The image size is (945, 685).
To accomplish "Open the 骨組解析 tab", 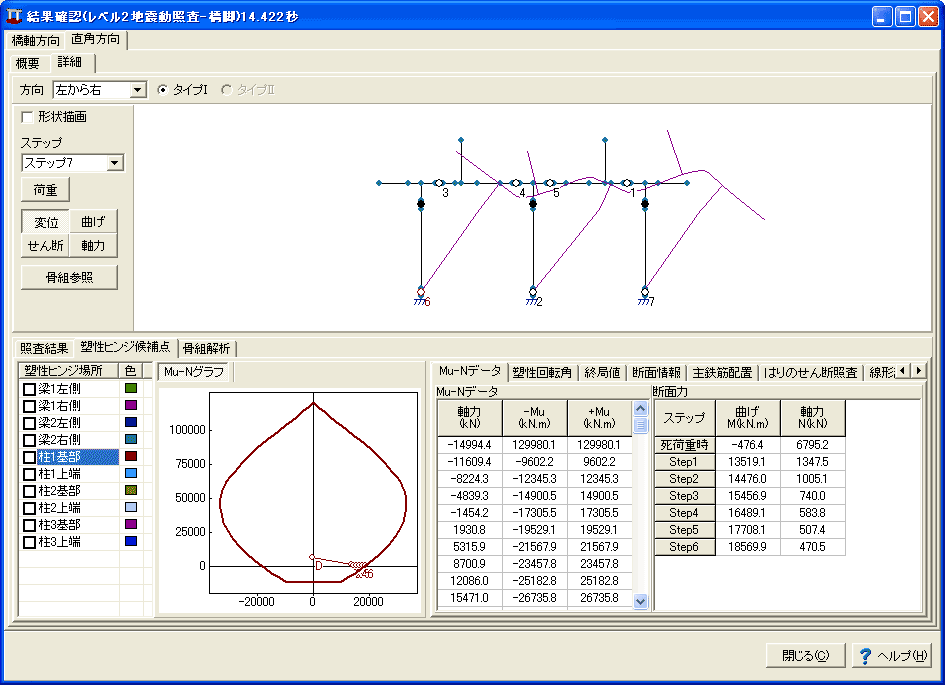I will [207, 348].
